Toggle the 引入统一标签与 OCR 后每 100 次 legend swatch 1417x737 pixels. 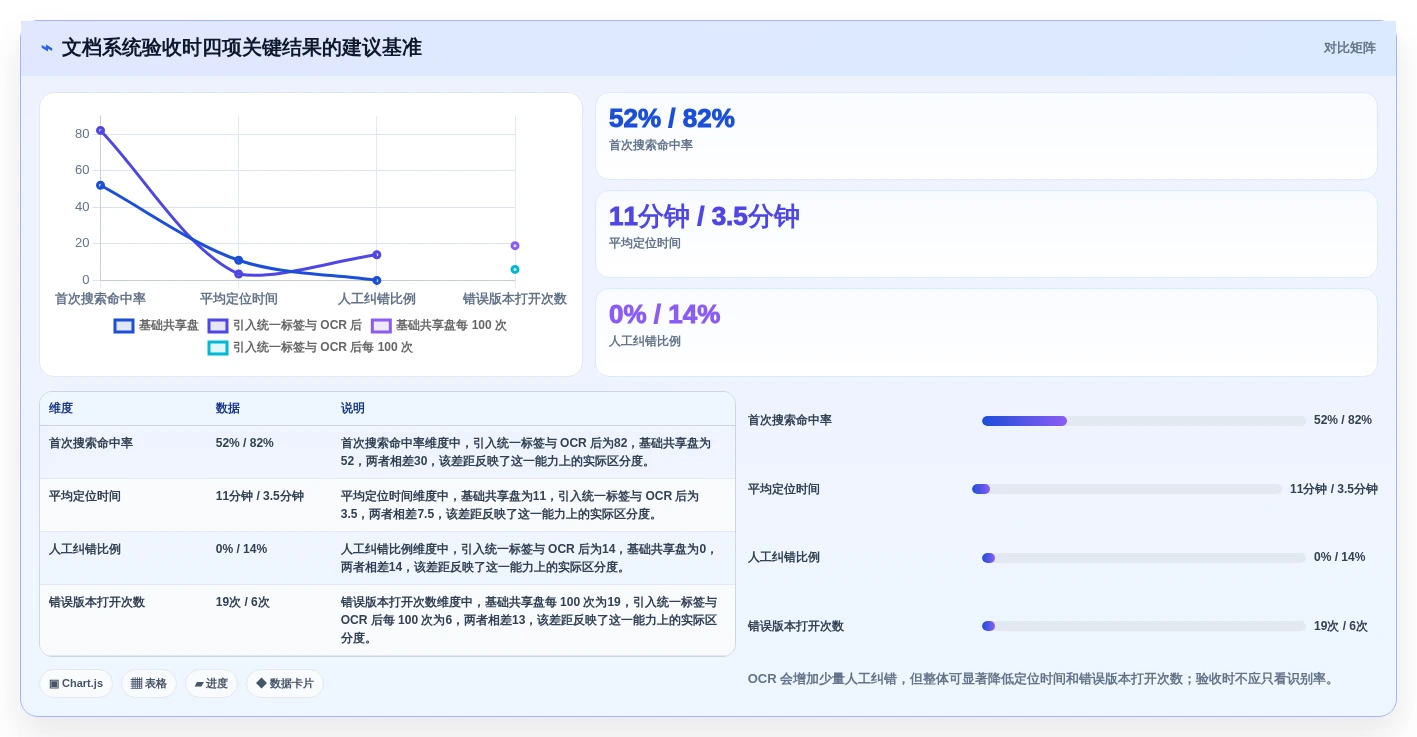[x=218, y=348]
